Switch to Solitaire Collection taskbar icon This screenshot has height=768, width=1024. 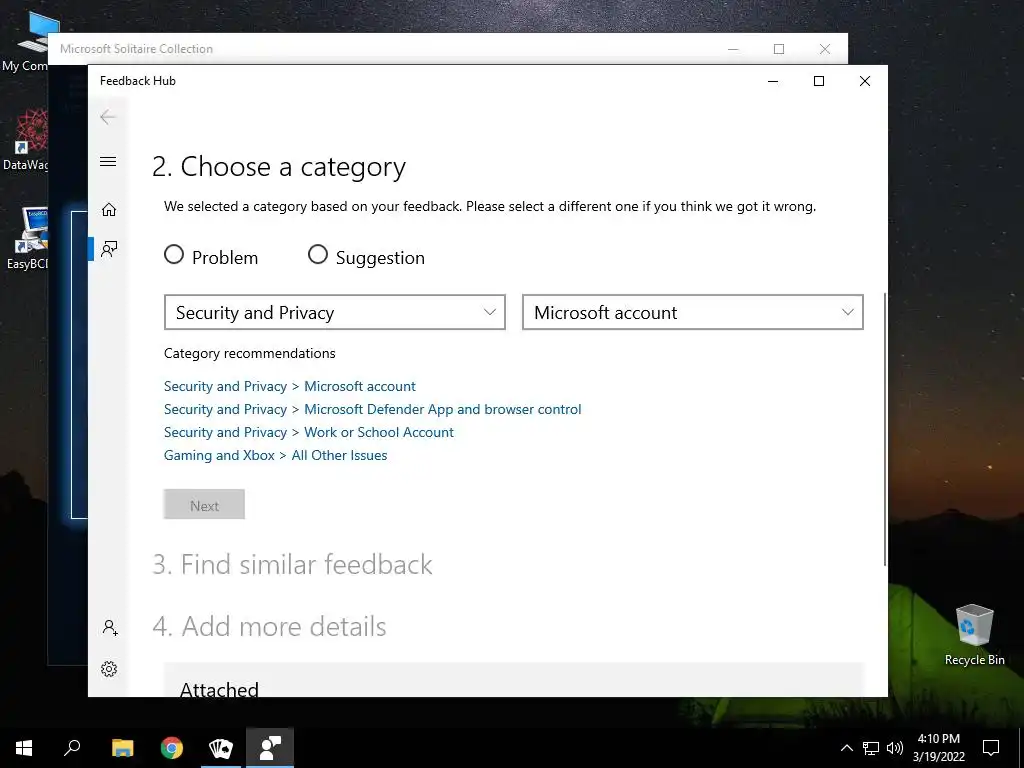(221, 748)
